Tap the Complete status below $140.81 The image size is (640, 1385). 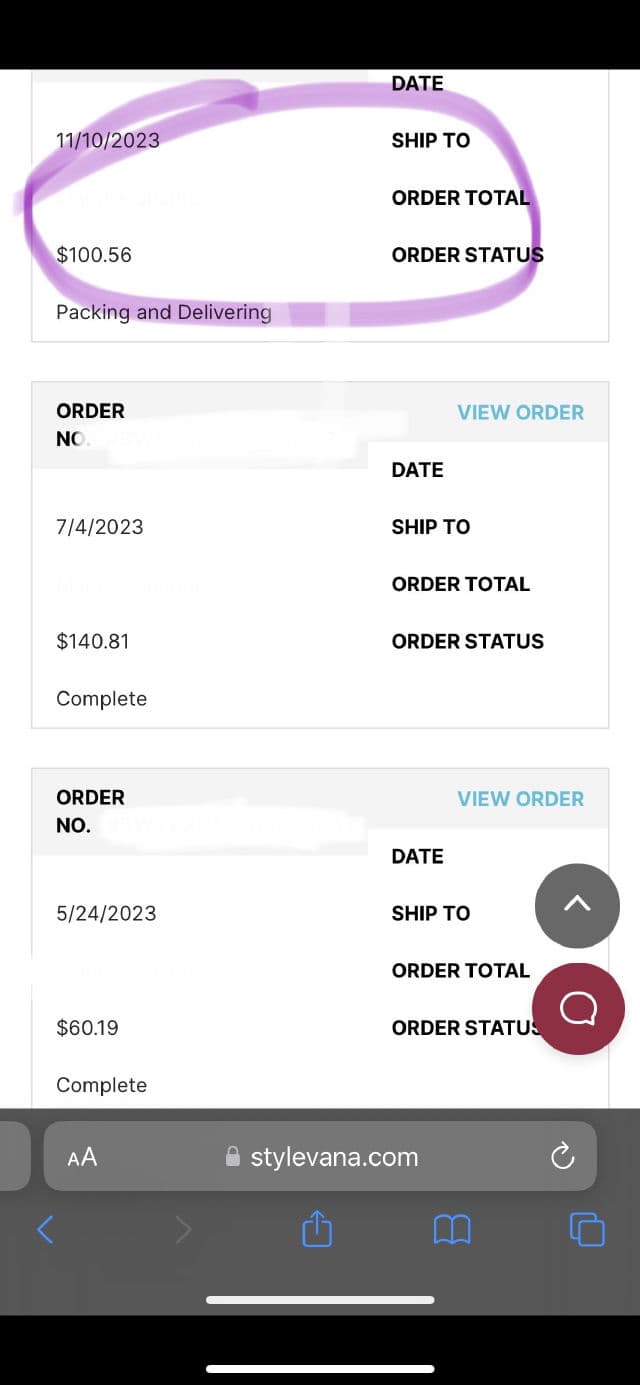[101, 698]
